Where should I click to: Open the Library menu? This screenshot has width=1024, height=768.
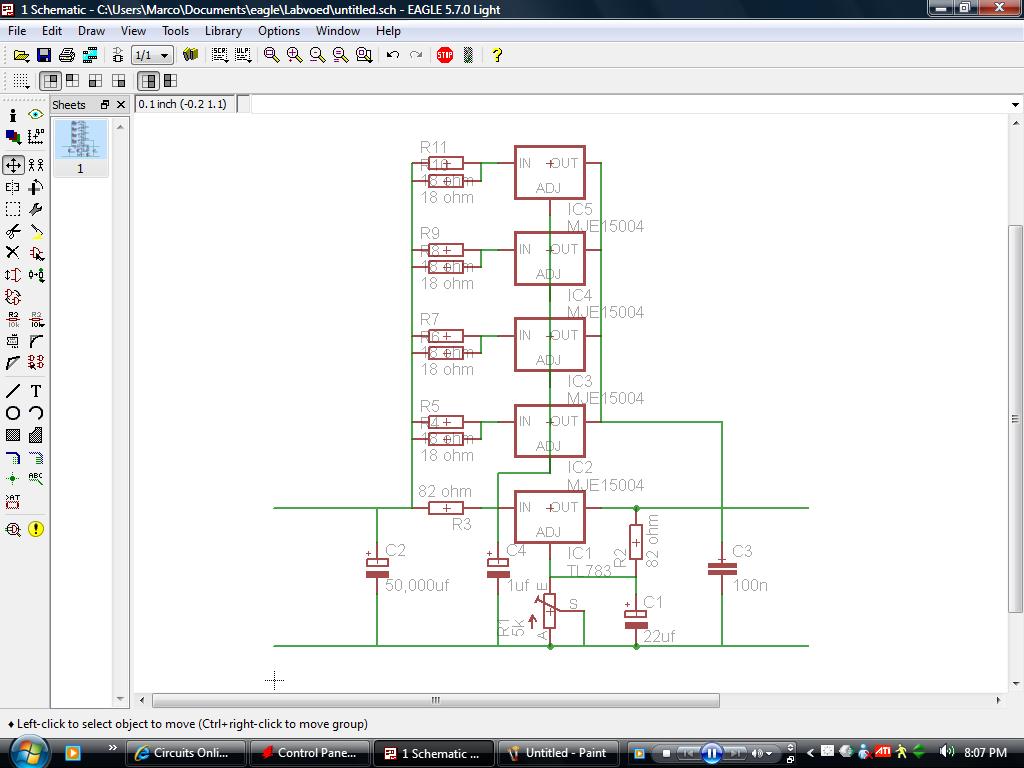tap(223, 31)
